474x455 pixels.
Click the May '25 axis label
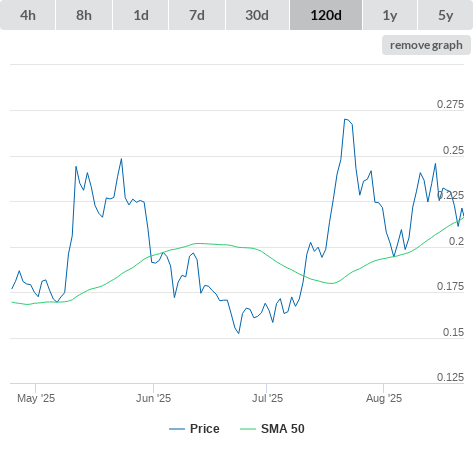[x=36, y=398]
